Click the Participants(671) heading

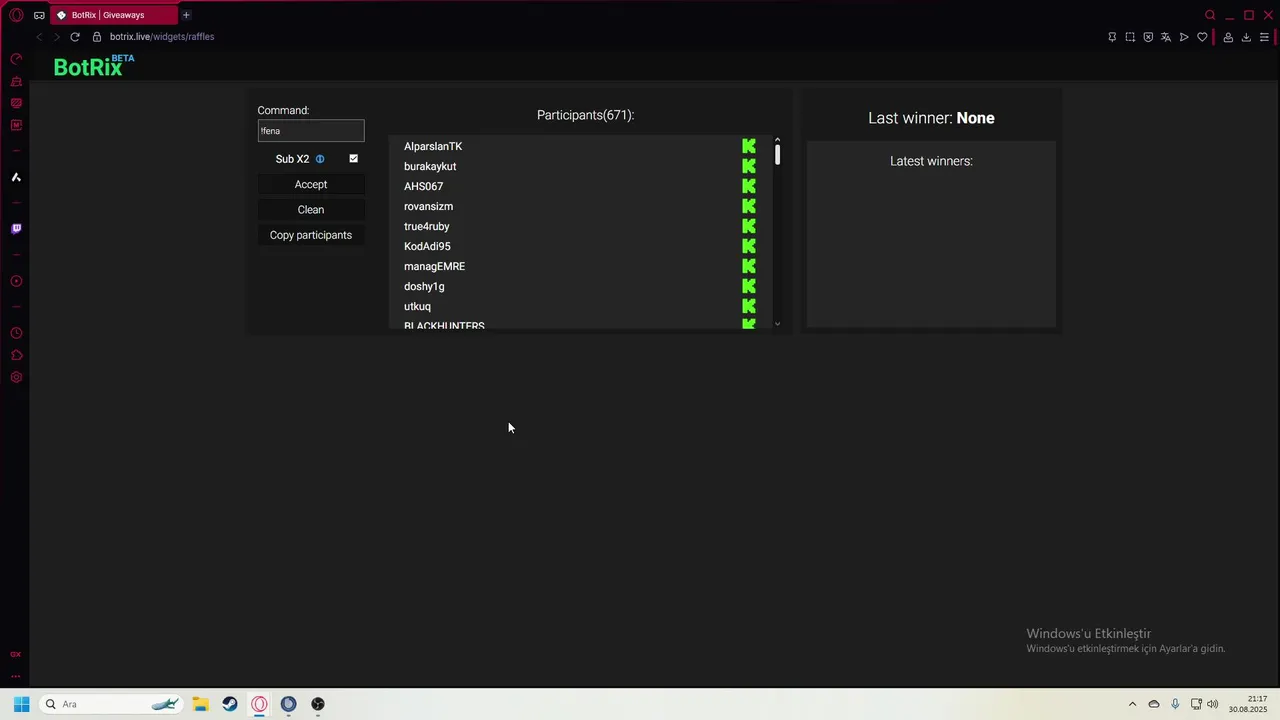[585, 115]
